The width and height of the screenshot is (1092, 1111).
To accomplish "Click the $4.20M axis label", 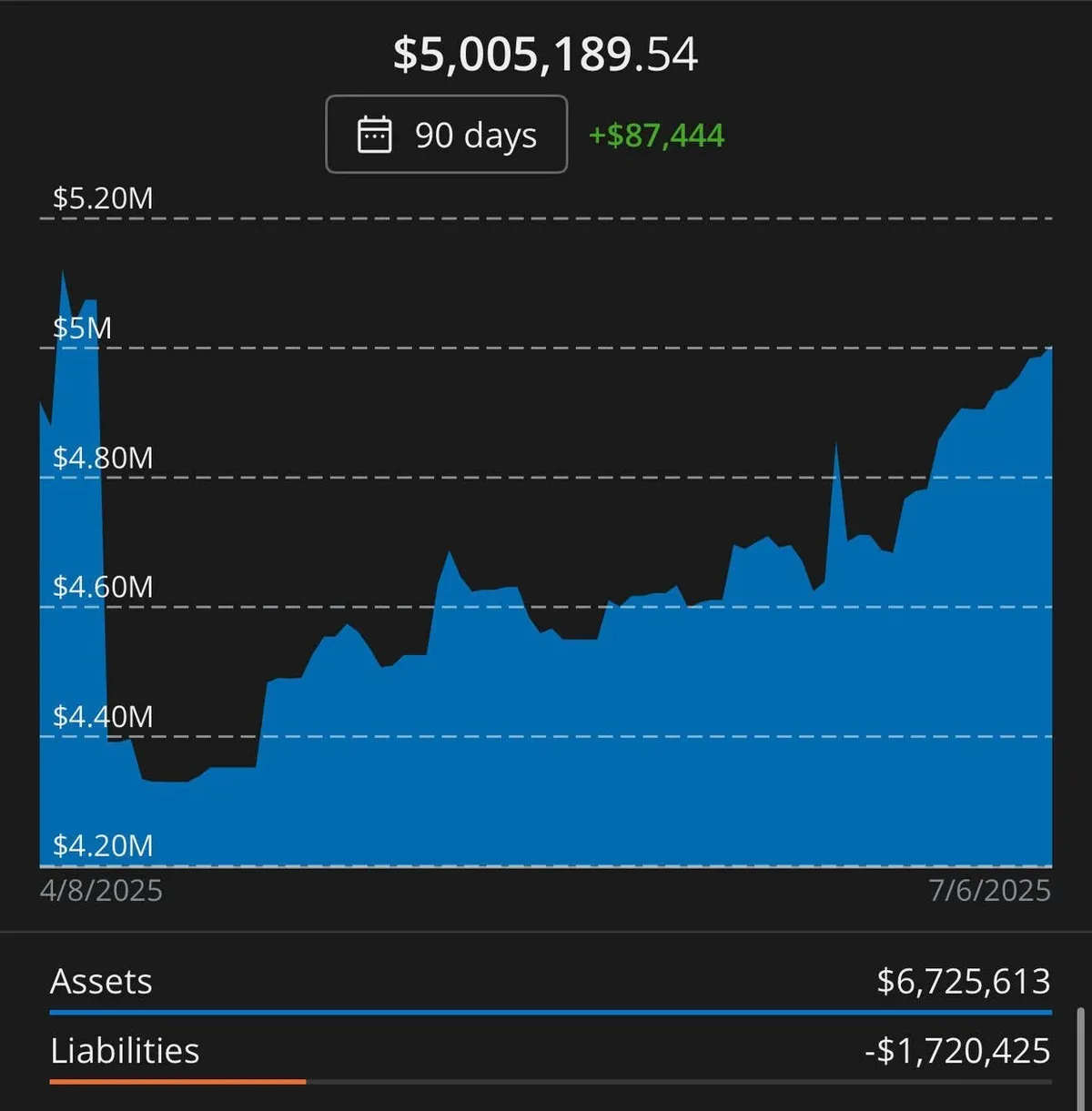I will (103, 845).
